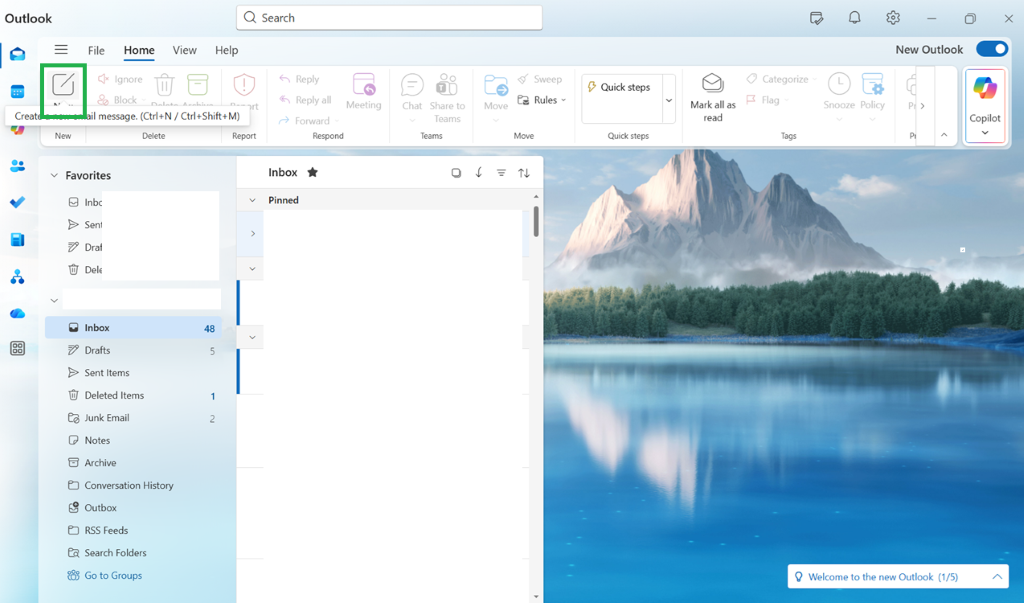This screenshot has height=603, width=1024.
Task: Open the Mail app in left rail
Action: point(18,54)
